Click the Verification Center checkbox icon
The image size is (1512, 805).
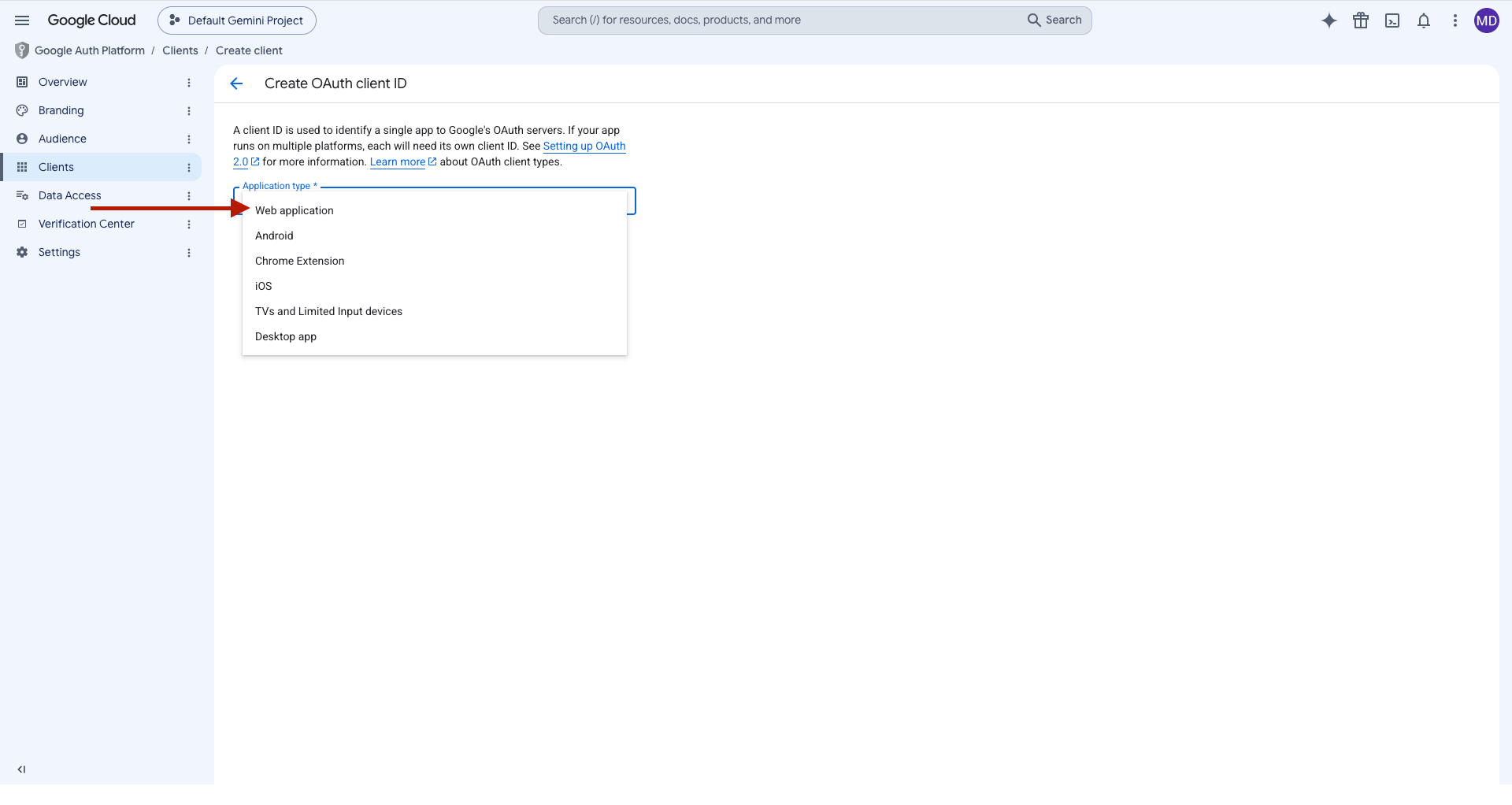tap(22, 224)
